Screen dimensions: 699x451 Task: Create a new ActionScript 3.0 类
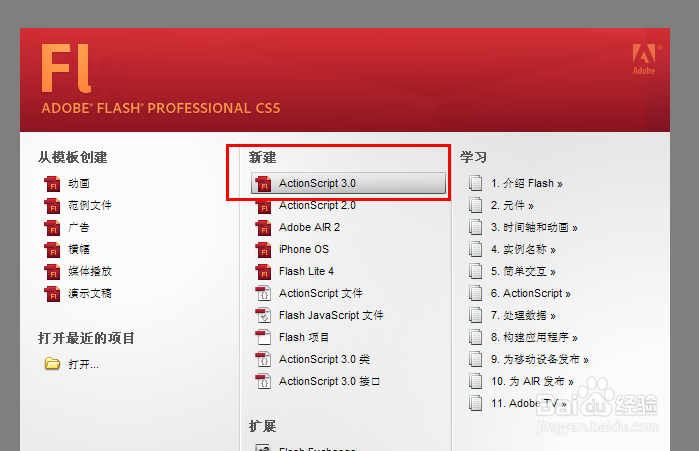pyautogui.click(x=324, y=359)
